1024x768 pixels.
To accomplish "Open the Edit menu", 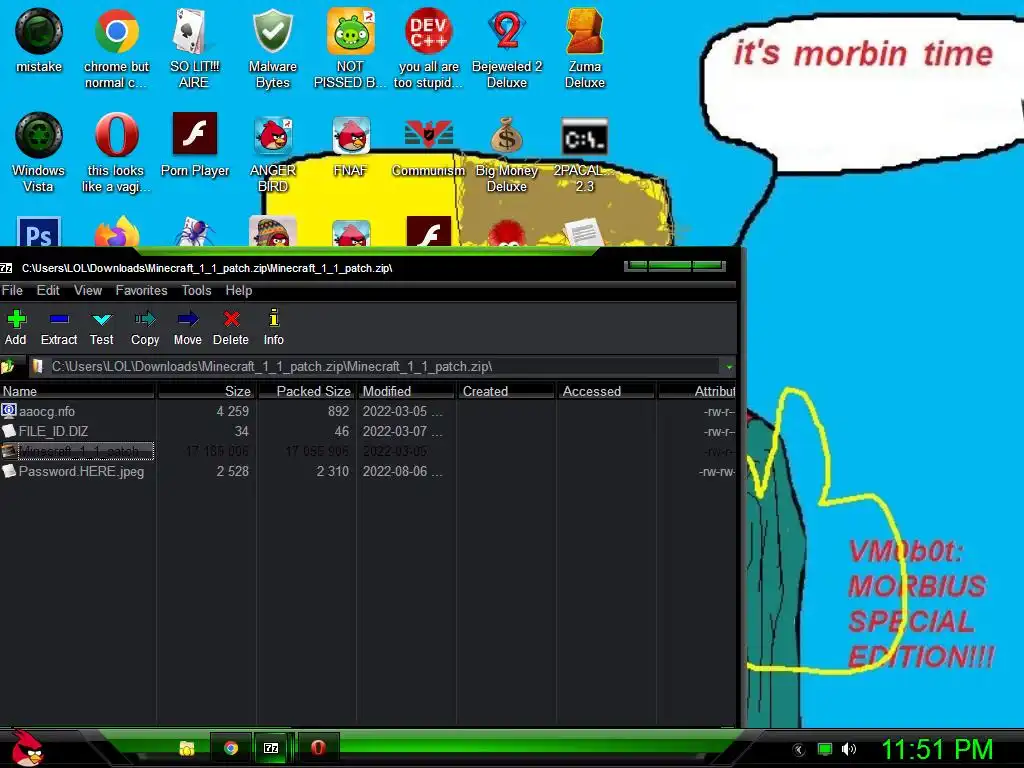I will pyautogui.click(x=48, y=291).
